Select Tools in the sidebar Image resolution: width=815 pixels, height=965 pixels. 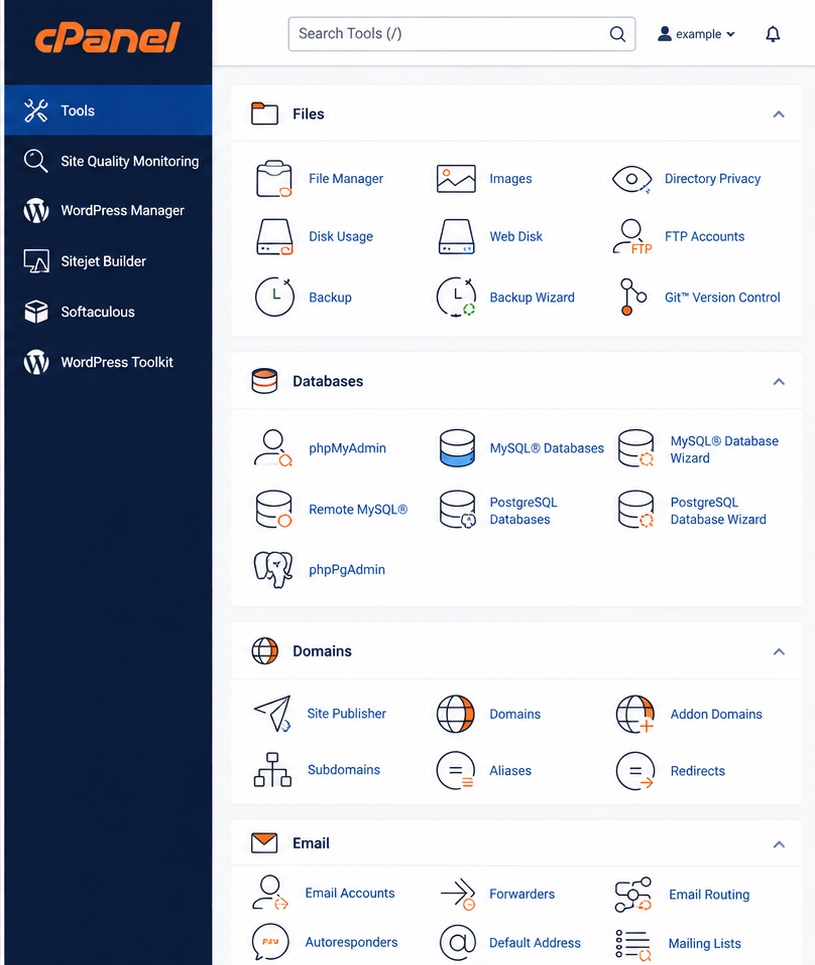click(108, 110)
